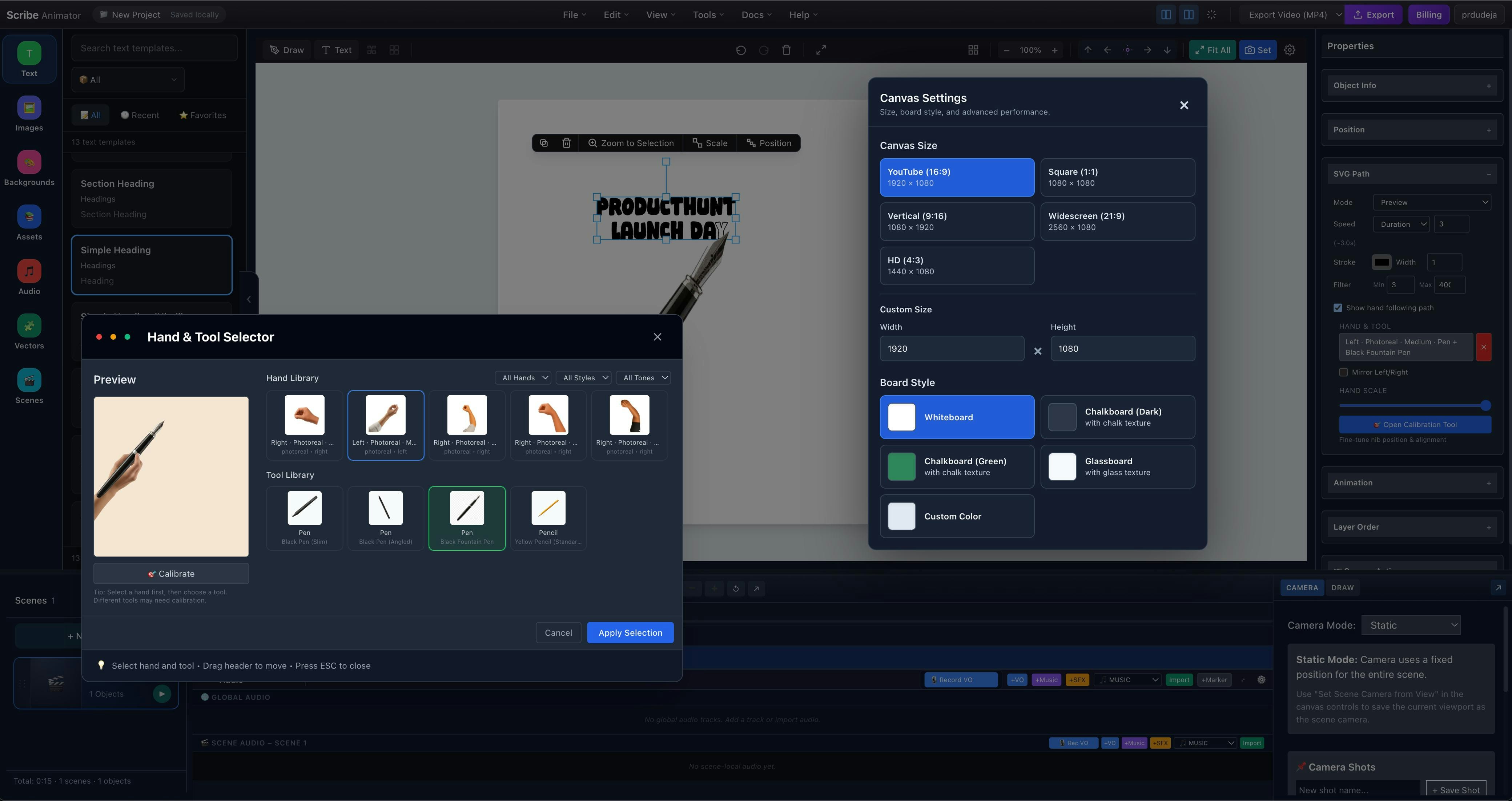Open the Camera Mode Static dropdown
Viewport: 1512px width, 801px height.
tap(1411, 626)
